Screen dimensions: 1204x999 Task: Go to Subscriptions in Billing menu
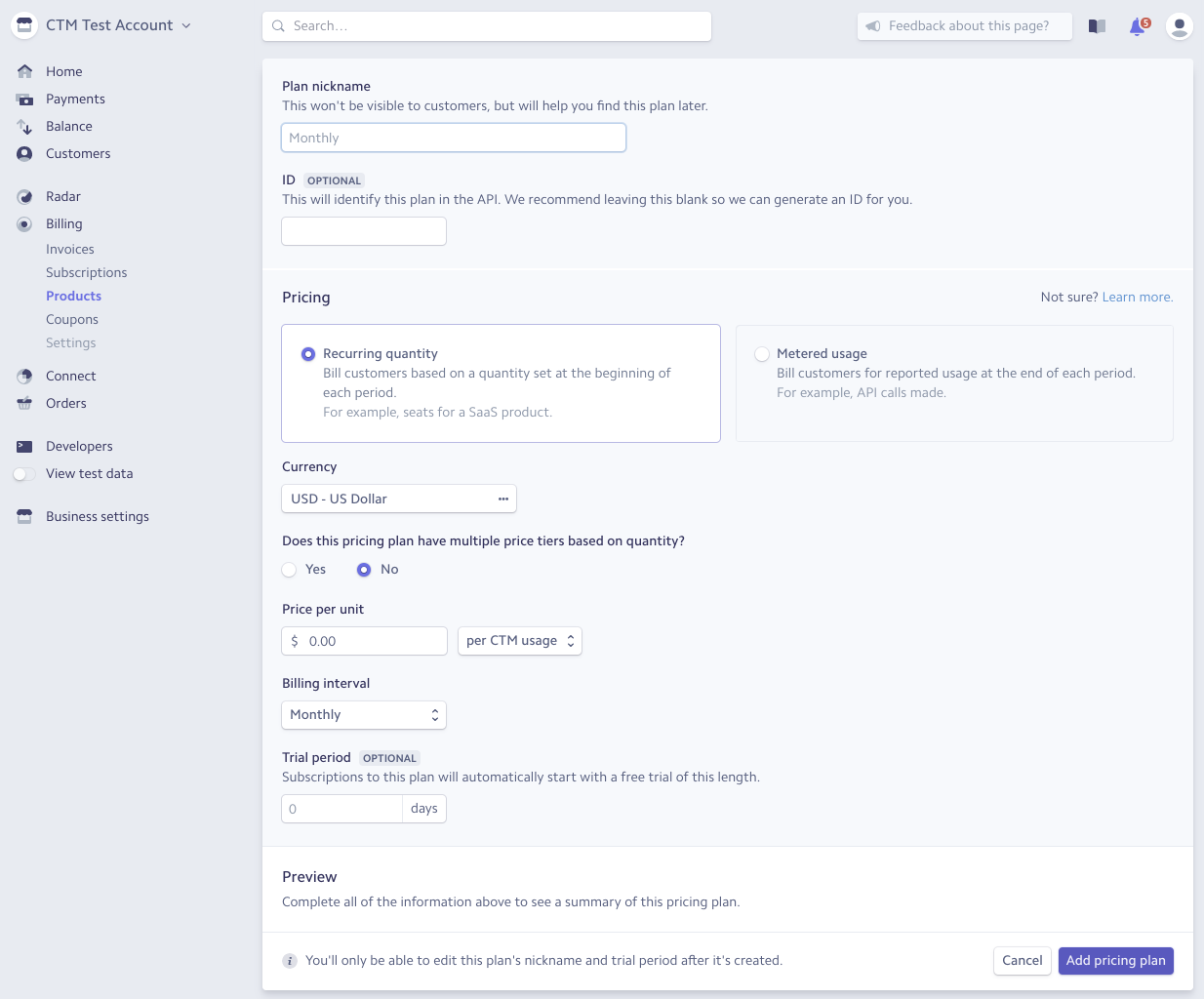(86, 273)
